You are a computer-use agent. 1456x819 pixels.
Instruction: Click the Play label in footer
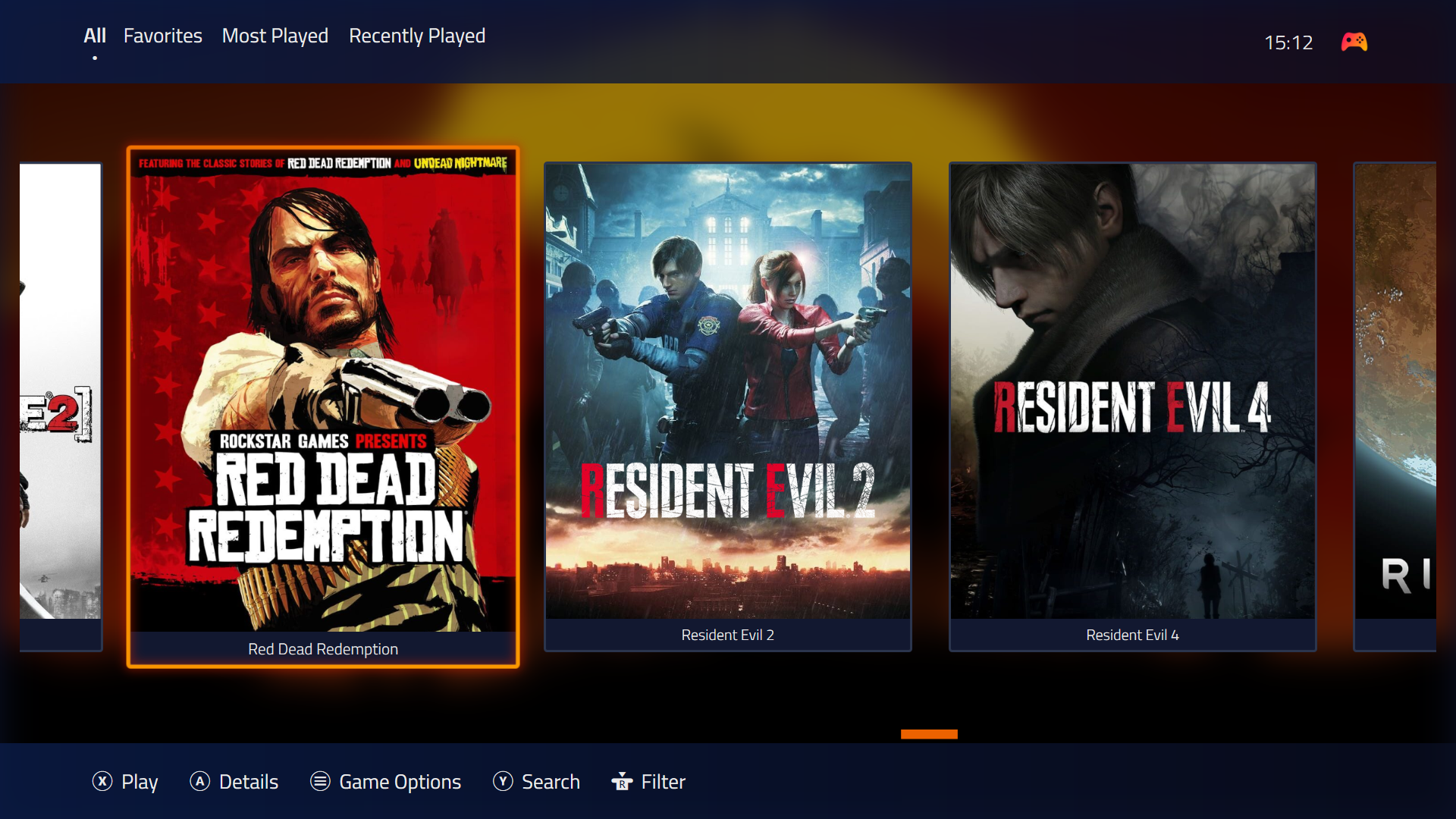point(140,782)
